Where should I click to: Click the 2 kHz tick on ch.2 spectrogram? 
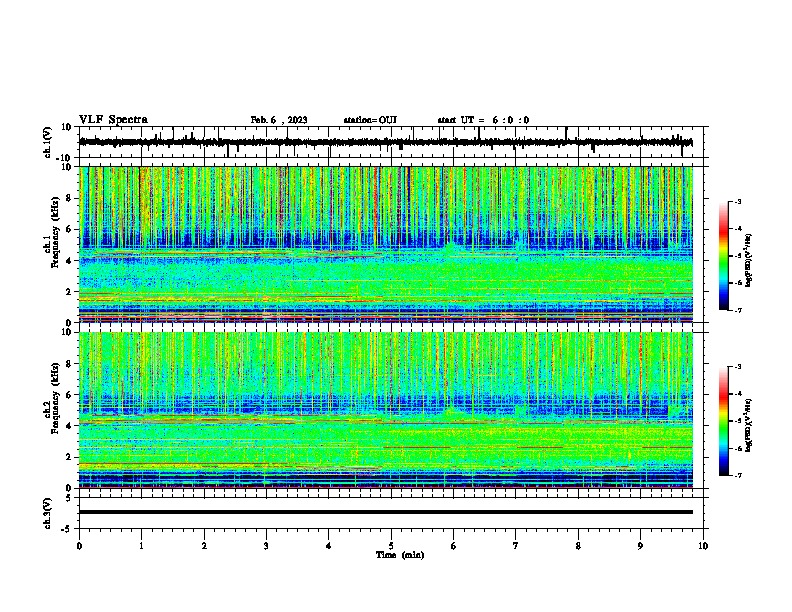[x=69, y=457]
